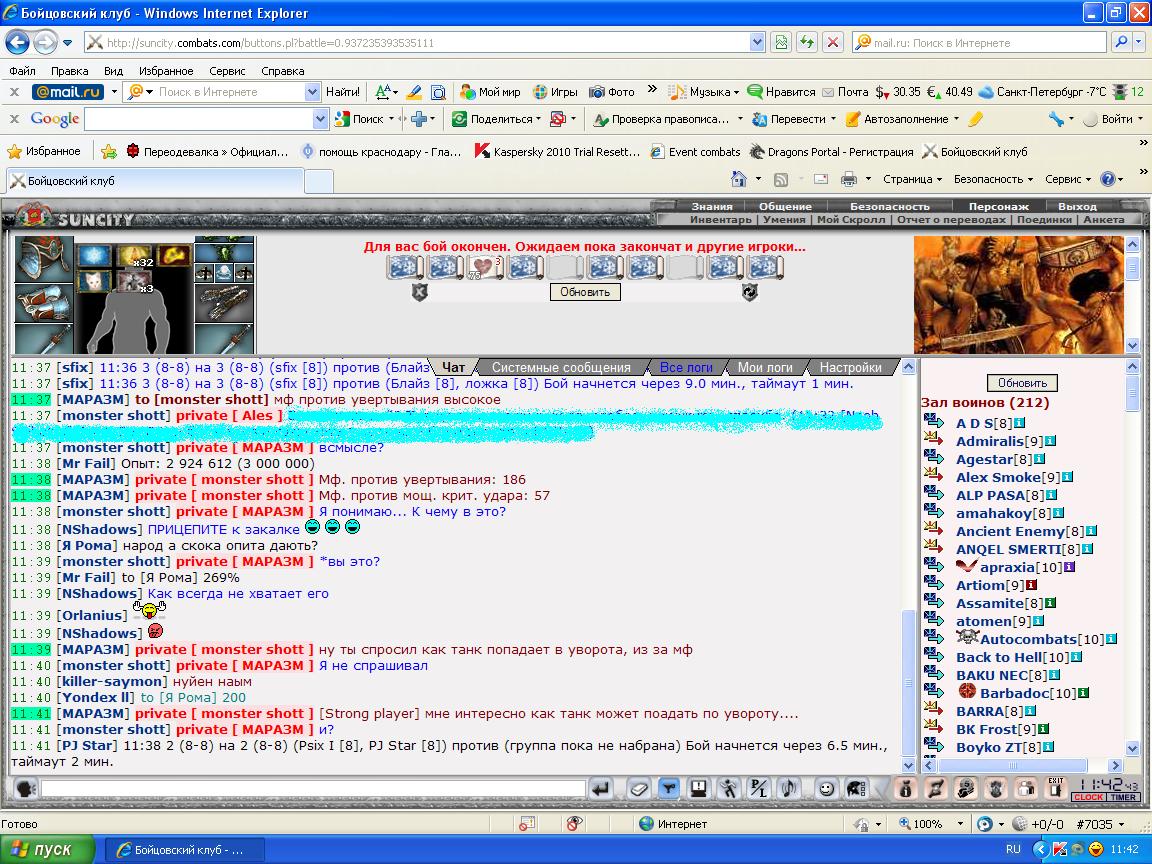1152x864 pixels.
Task: Click the smiley emoticons icon in chat bar
Action: [827, 789]
